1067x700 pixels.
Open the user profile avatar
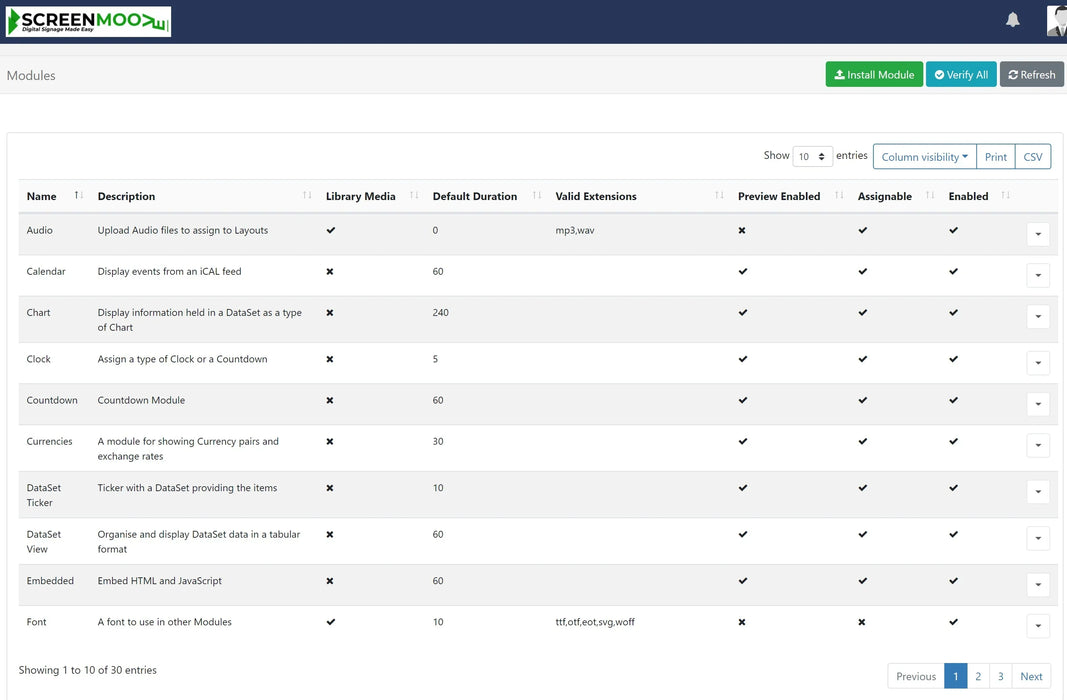click(1056, 20)
